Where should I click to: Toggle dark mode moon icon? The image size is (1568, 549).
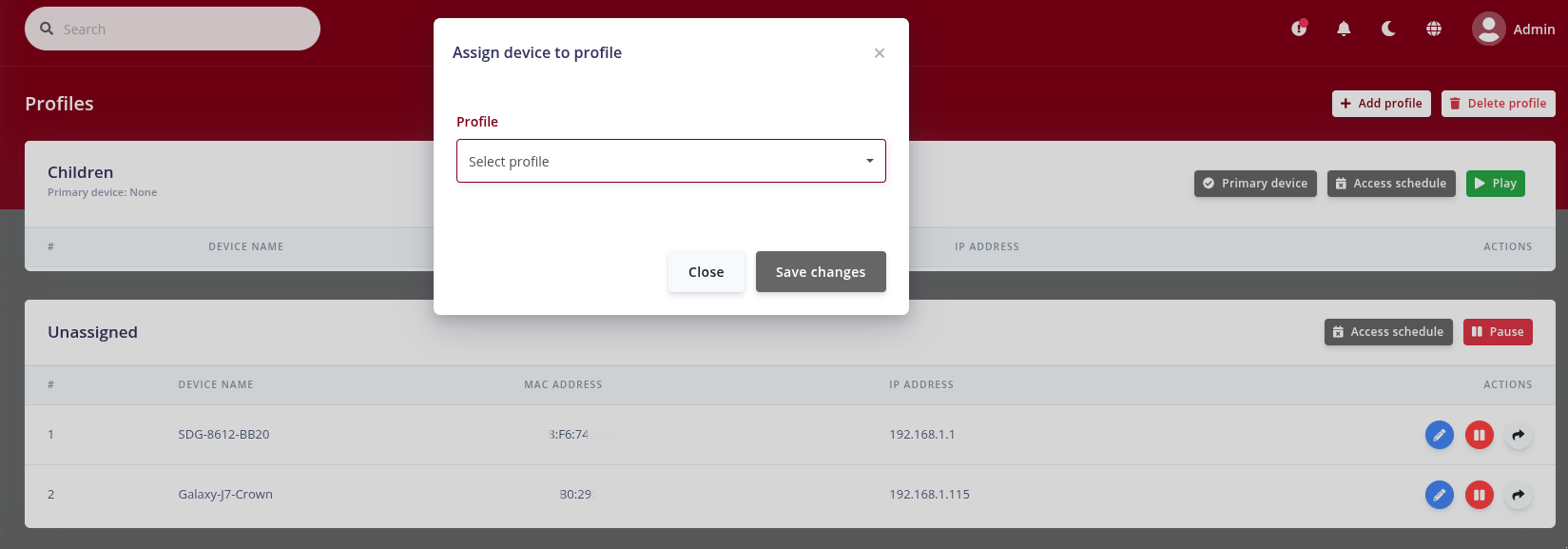[x=1388, y=29]
